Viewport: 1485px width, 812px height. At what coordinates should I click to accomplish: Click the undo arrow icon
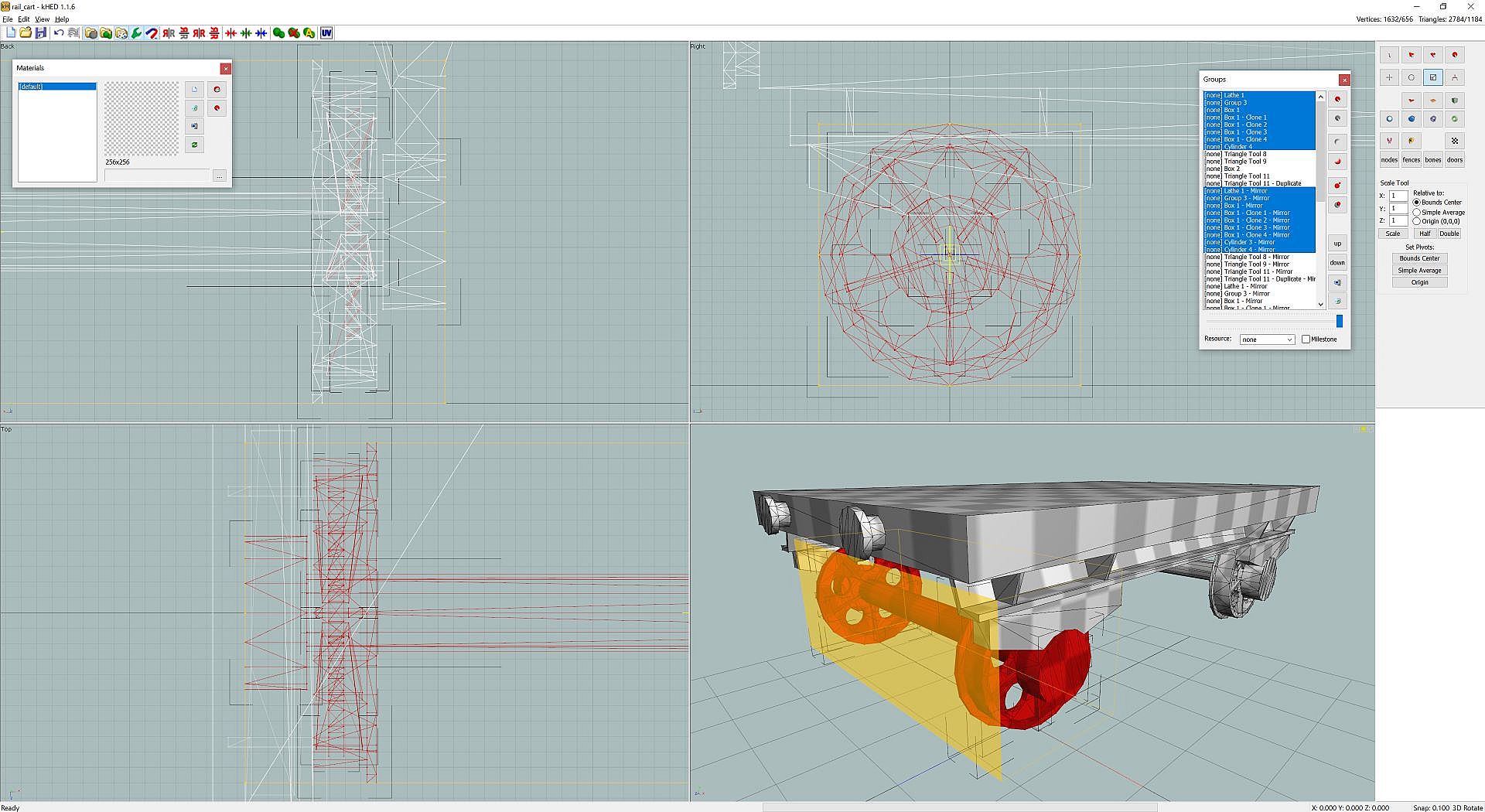(59, 33)
